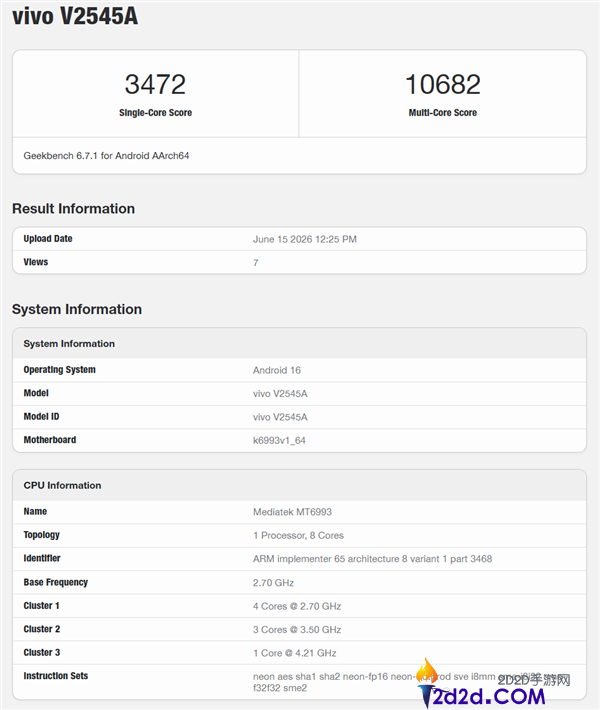Click the Result Information heading
This screenshot has width=600, height=710.
tap(73, 208)
